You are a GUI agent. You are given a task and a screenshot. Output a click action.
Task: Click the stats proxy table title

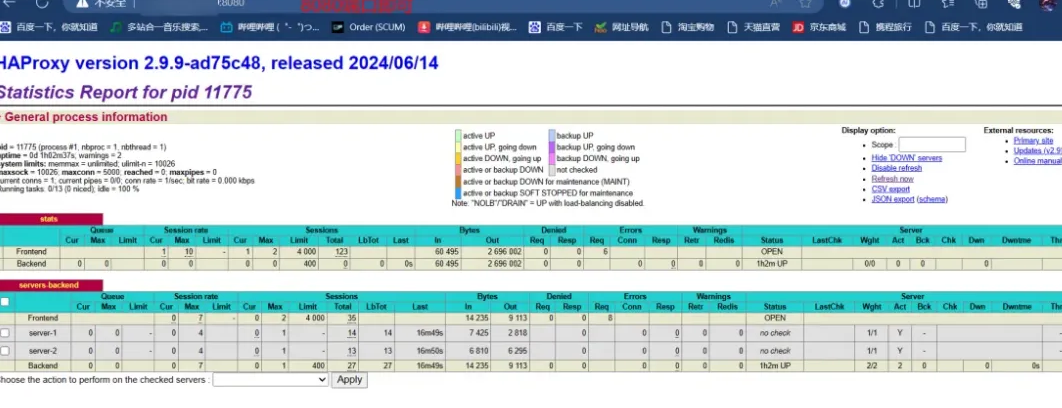(x=49, y=220)
